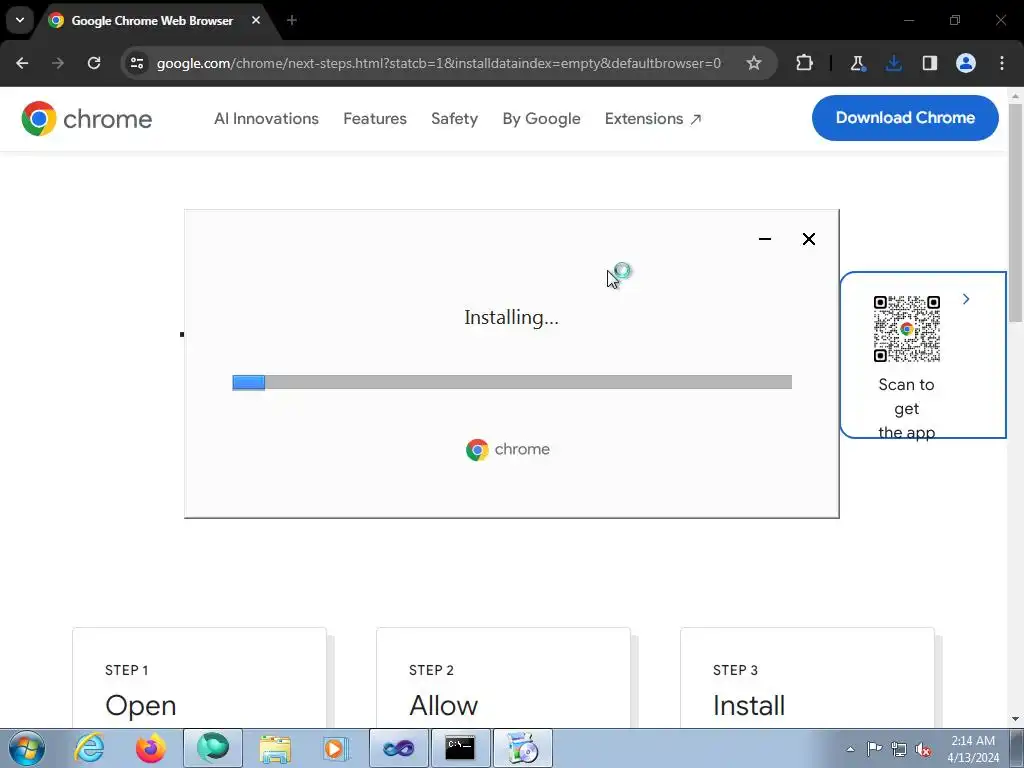Click the QR code image
Image resolution: width=1024 pixels, height=768 pixels.
coord(906,328)
